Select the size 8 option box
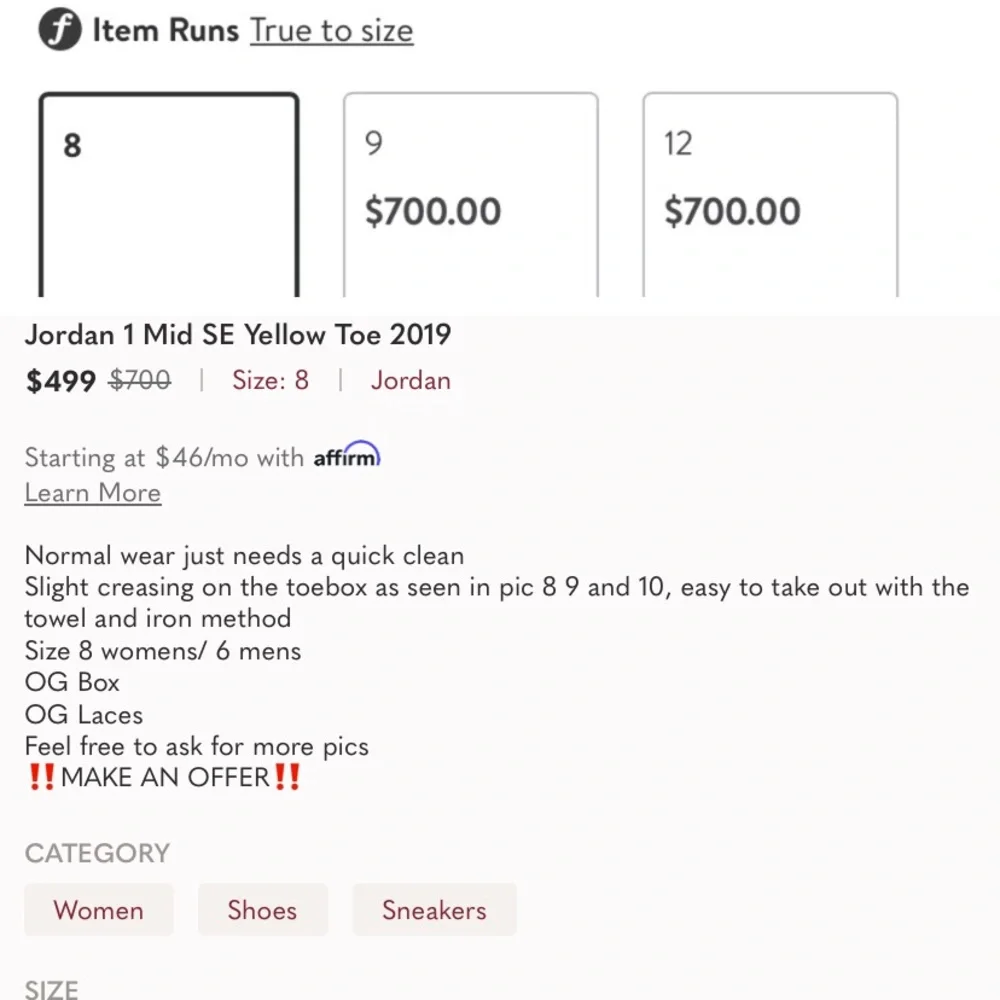 (x=169, y=195)
